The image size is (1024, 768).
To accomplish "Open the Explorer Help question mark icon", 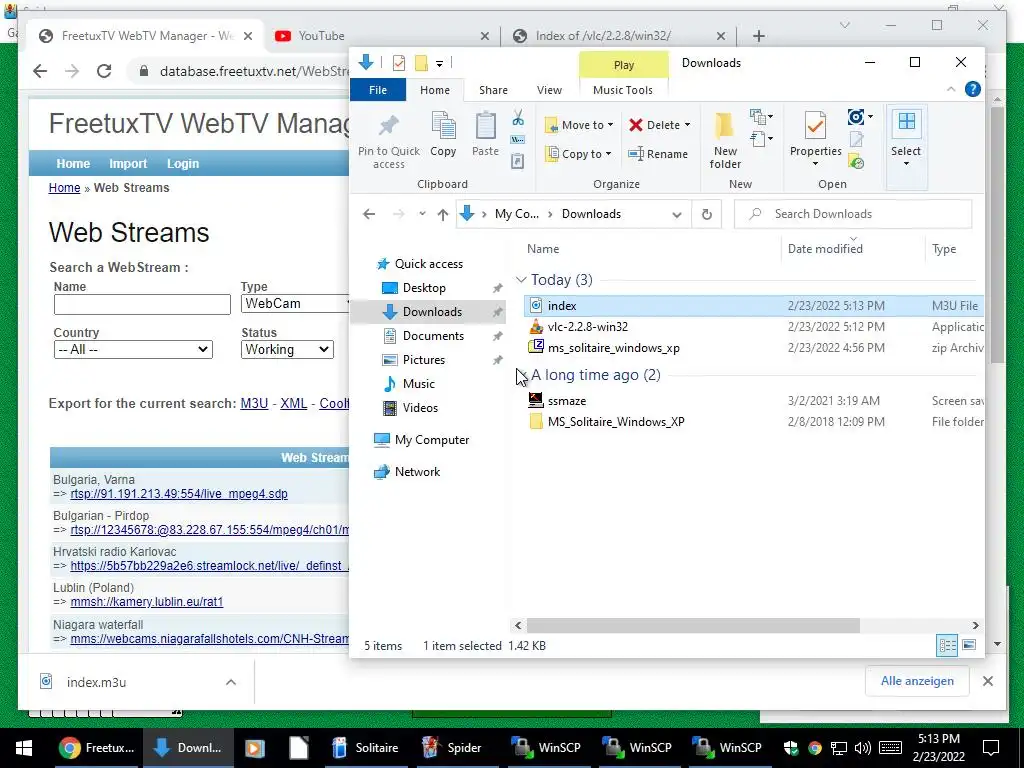I will 972,89.
